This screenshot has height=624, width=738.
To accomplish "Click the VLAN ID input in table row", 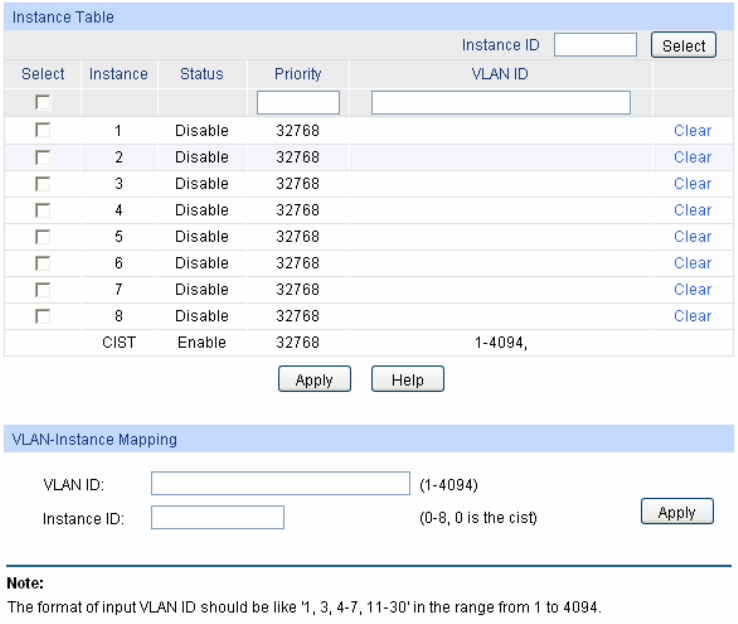I will click(x=501, y=102).
